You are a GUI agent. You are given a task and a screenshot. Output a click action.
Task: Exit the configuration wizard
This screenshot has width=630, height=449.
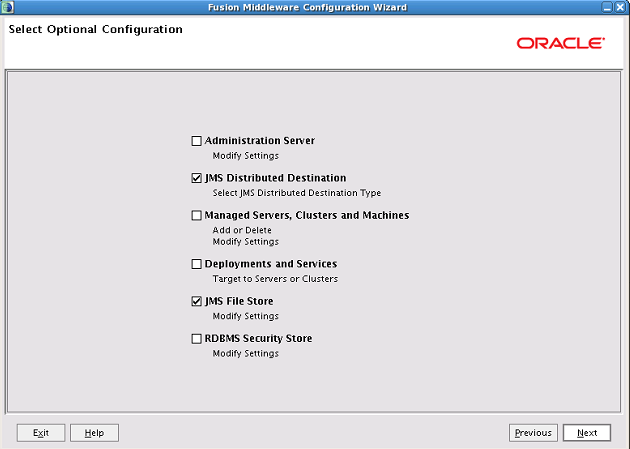coord(41,433)
